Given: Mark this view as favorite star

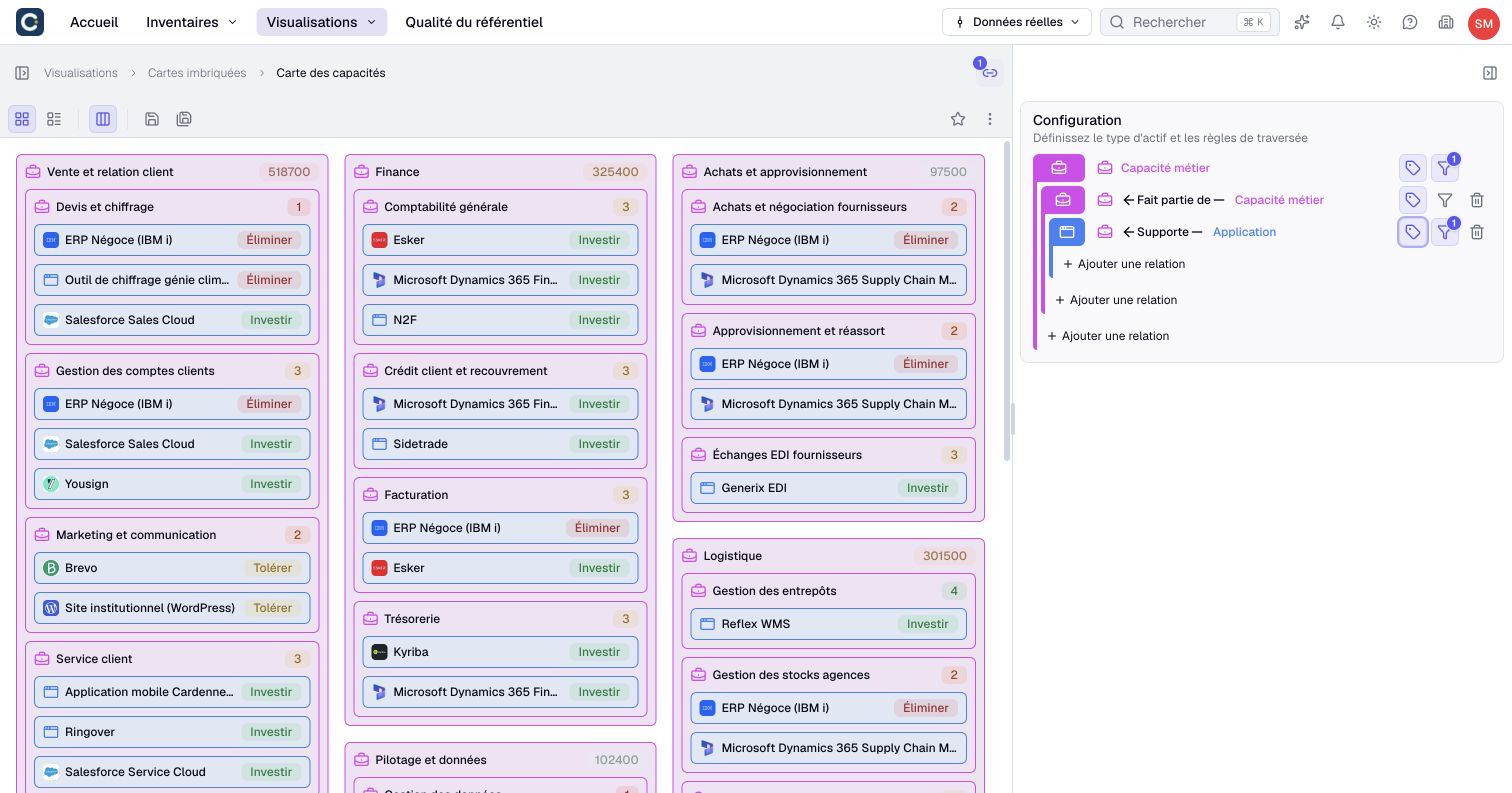Looking at the screenshot, I should click(x=958, y=119).
